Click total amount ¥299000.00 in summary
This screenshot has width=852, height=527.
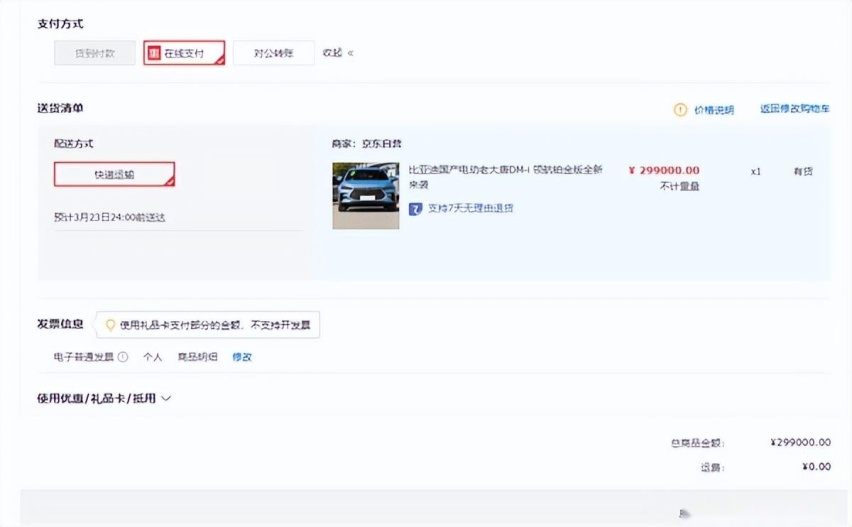(x=800, y=442)
